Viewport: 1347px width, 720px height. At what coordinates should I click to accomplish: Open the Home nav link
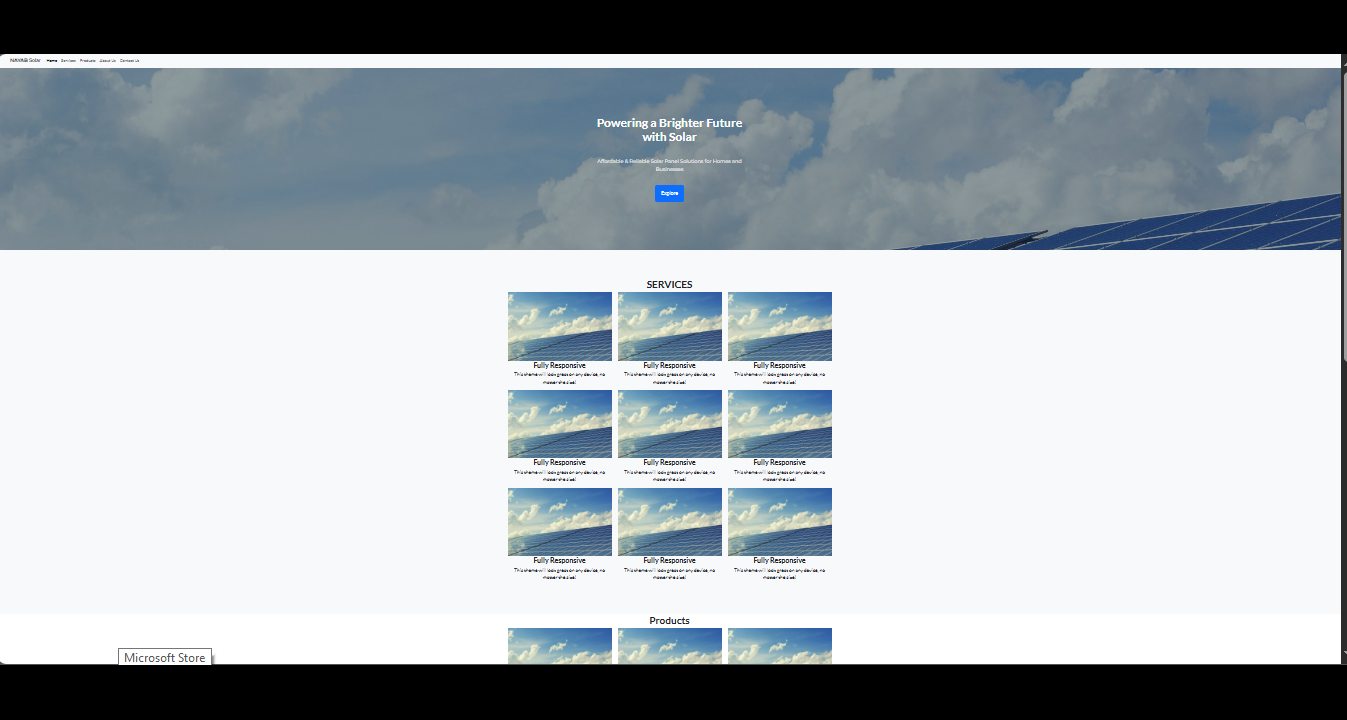click(52, 61)
